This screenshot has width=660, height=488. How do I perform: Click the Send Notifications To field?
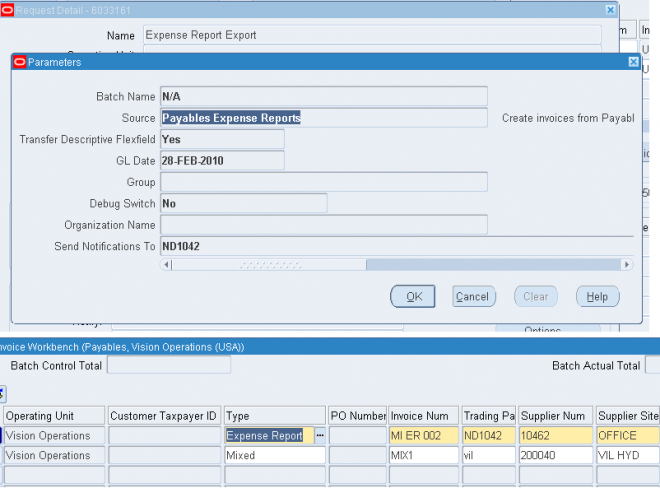point(397,246)
